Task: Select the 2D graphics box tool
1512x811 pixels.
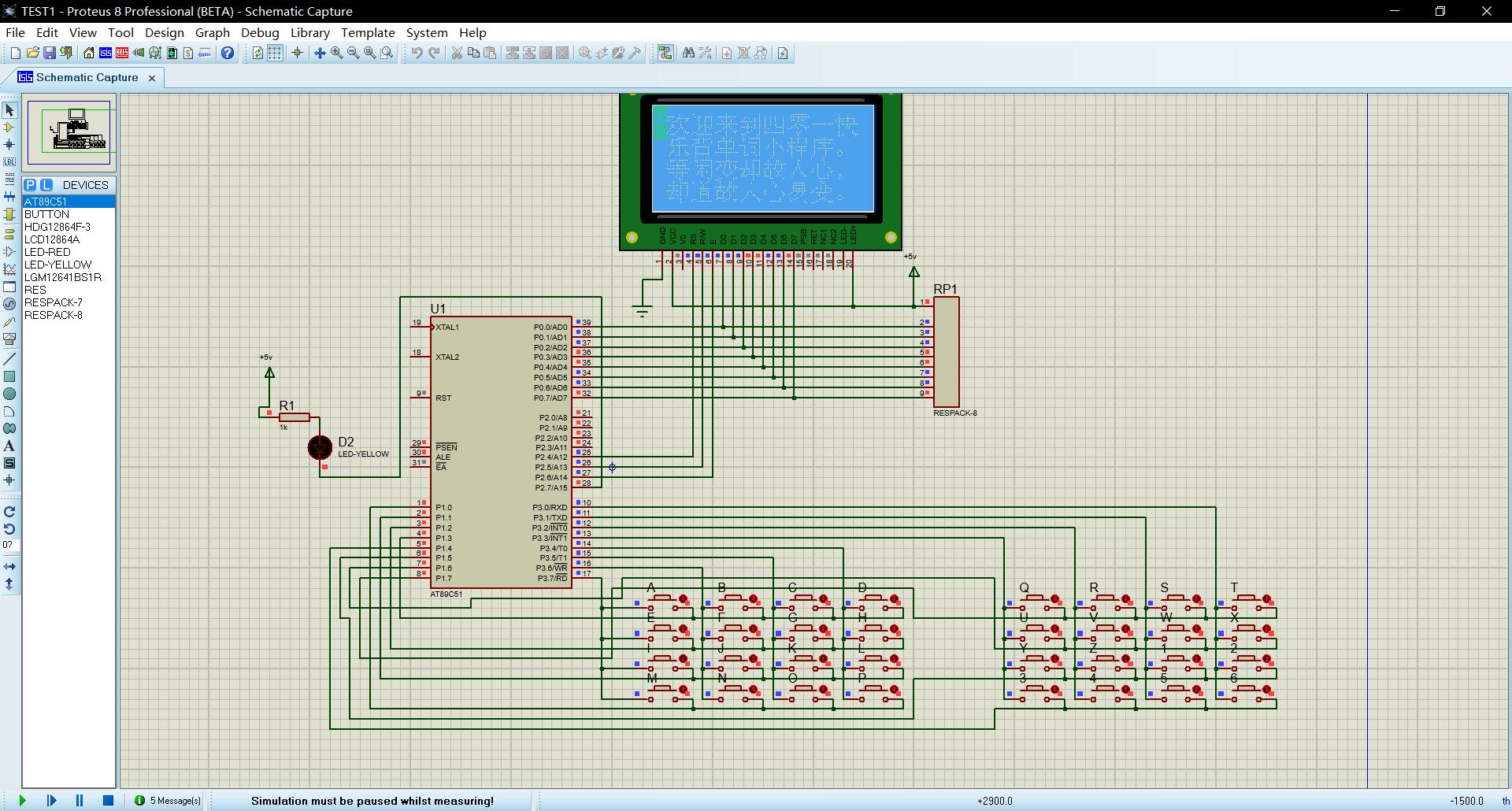Action: tap(9, 376)
